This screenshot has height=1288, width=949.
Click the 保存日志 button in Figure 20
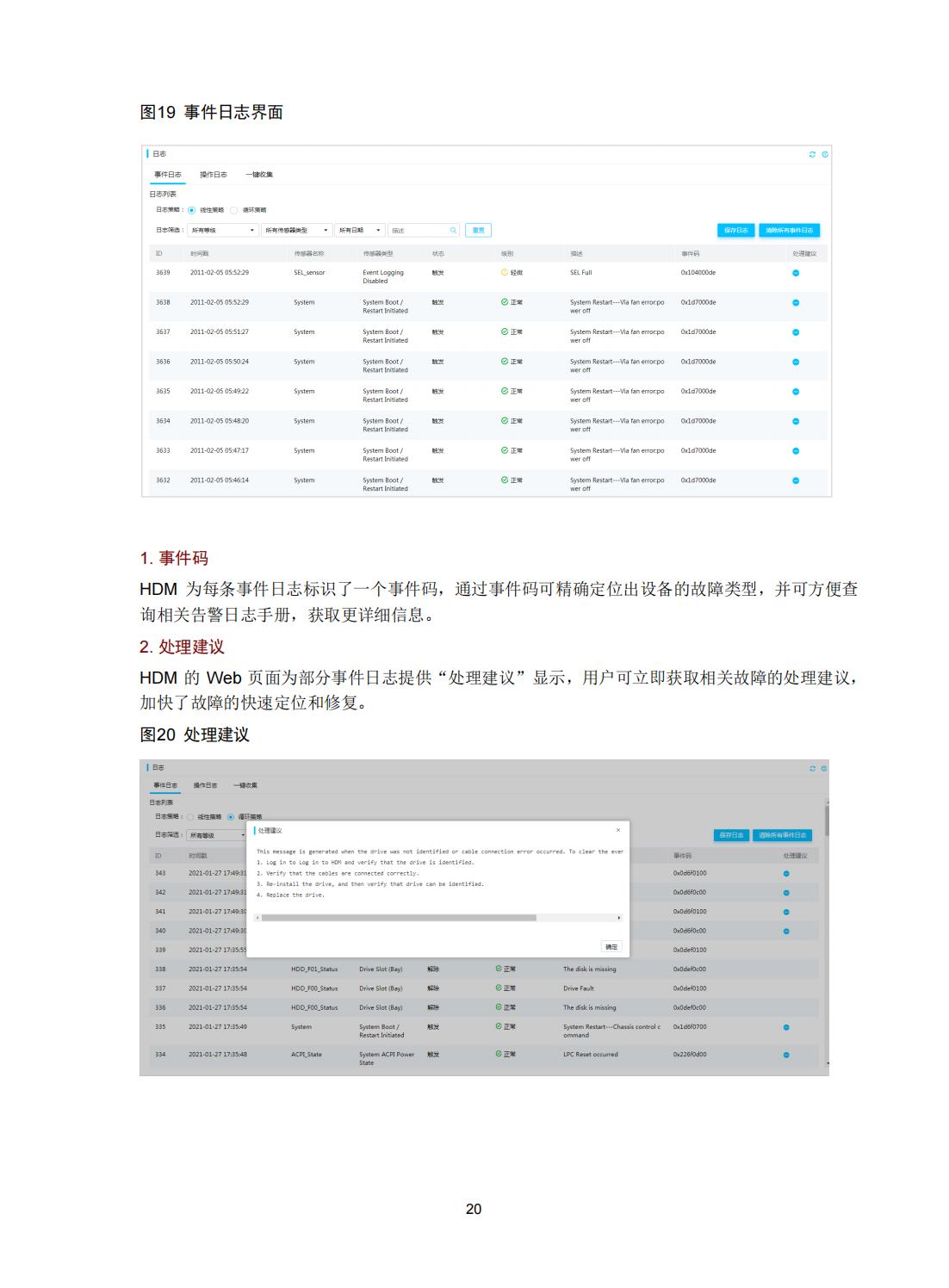tap(731, 835)
